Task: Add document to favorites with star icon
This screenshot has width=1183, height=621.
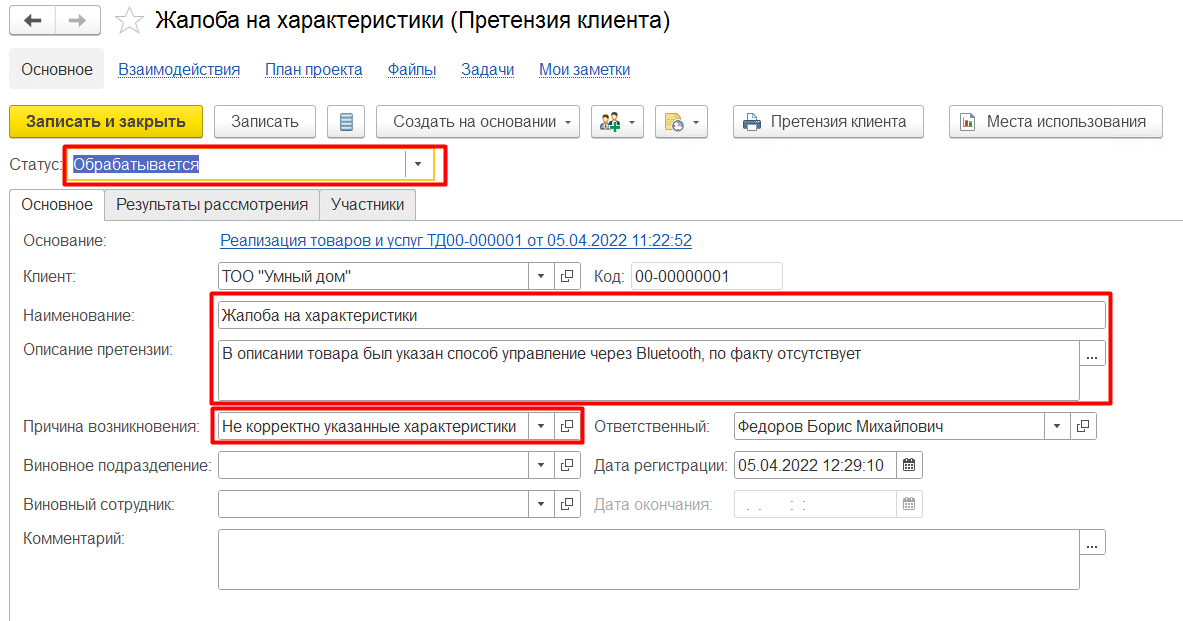Action: (129, 21)
